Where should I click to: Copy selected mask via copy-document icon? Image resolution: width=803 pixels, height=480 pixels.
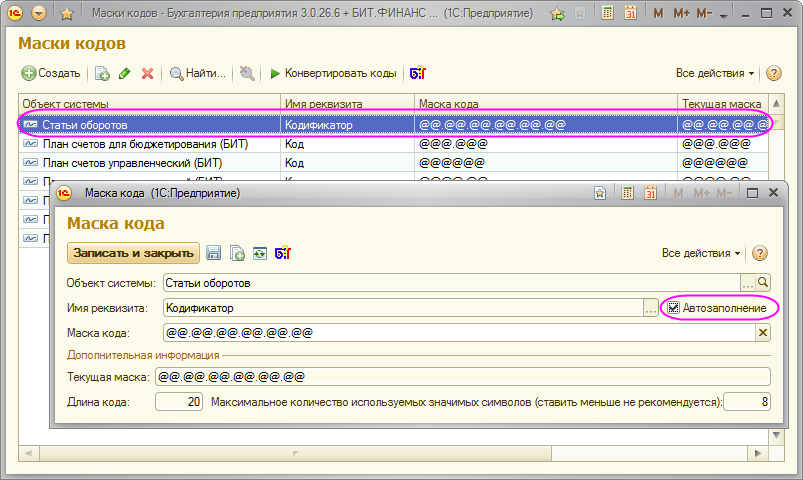pos(102,73)
